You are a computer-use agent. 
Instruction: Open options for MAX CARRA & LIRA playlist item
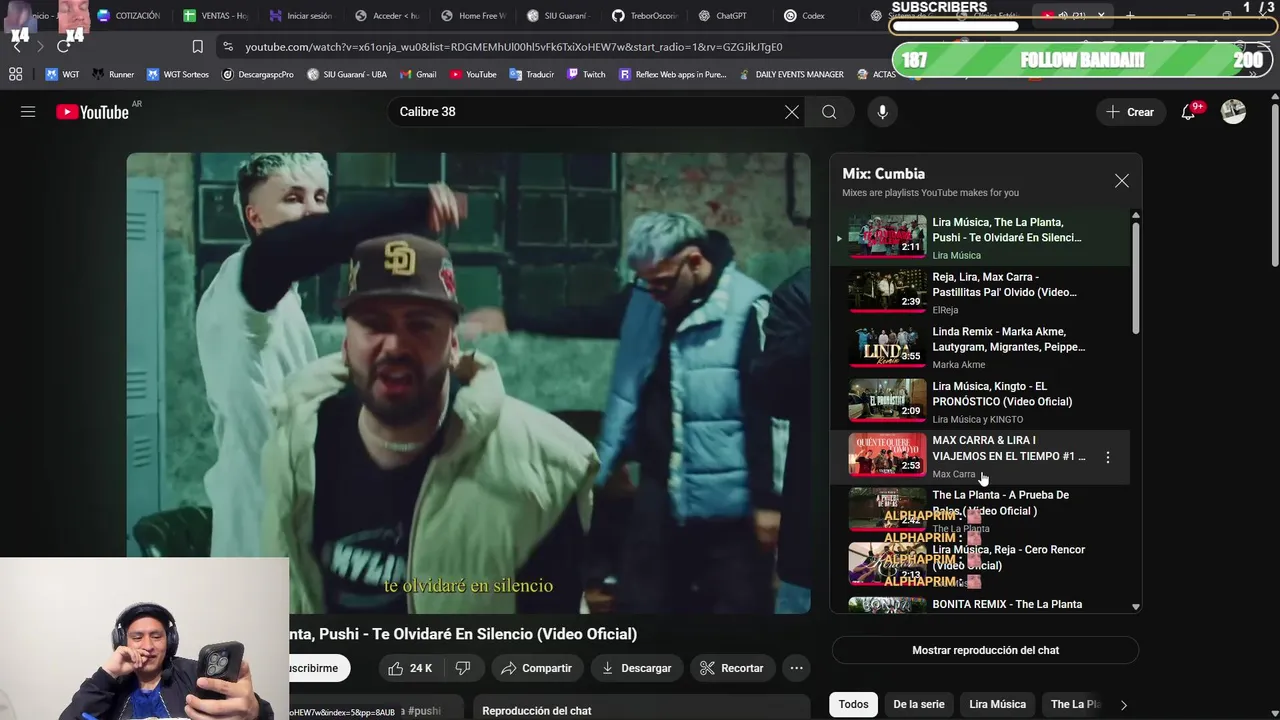pyautogui.click(x=1107, y=457)
